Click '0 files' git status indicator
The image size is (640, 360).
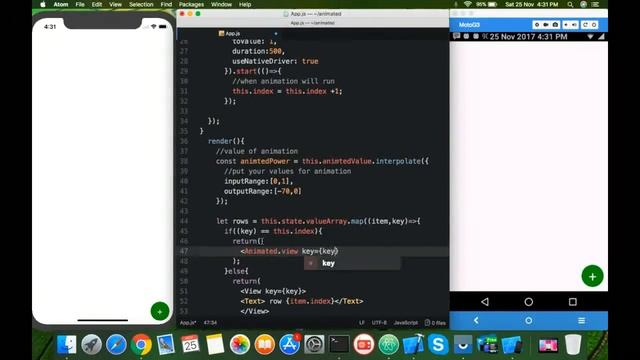(x=435, y=323)
